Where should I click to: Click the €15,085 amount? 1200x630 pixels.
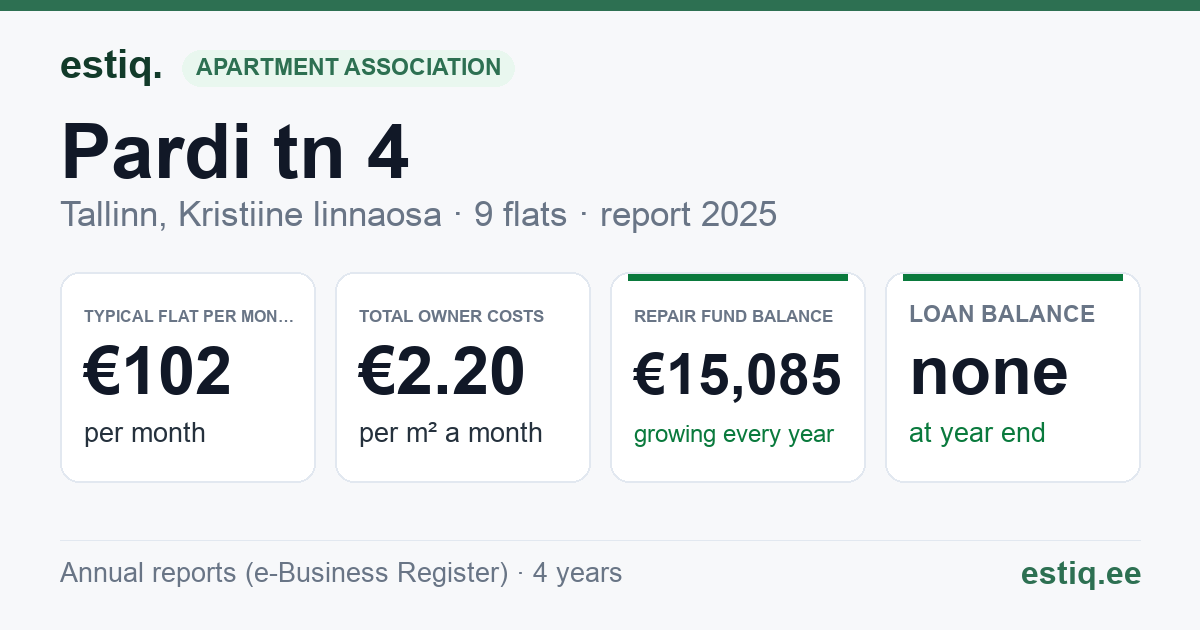pyautogui.click(x=738, y=376)
